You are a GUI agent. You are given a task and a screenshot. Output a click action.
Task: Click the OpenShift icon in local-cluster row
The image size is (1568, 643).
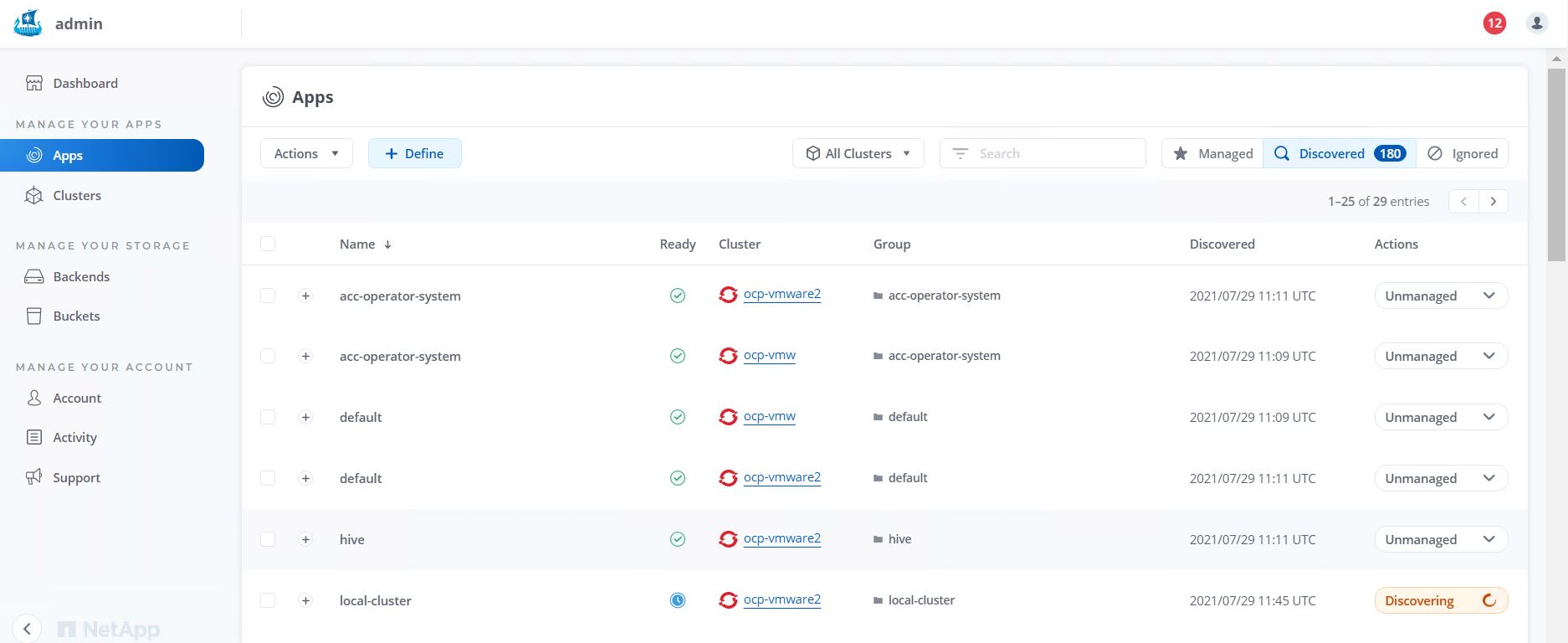coord(729,600)
